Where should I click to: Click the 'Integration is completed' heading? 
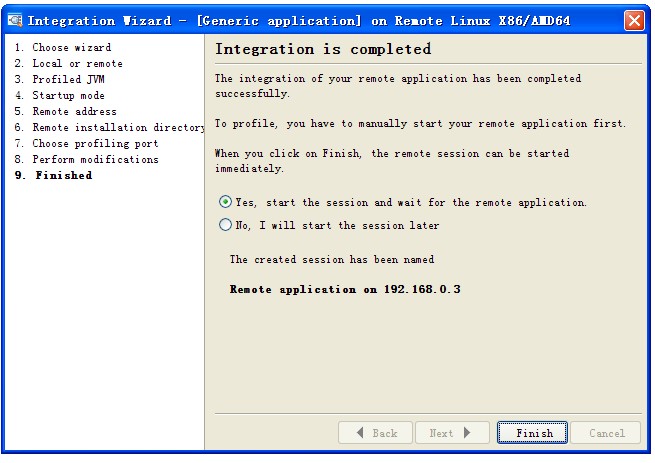pos(323,49)
